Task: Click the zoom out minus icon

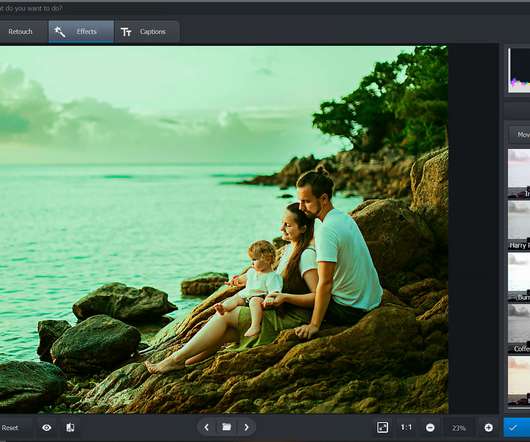Action: pyautogui.click(x=430, y=428)
